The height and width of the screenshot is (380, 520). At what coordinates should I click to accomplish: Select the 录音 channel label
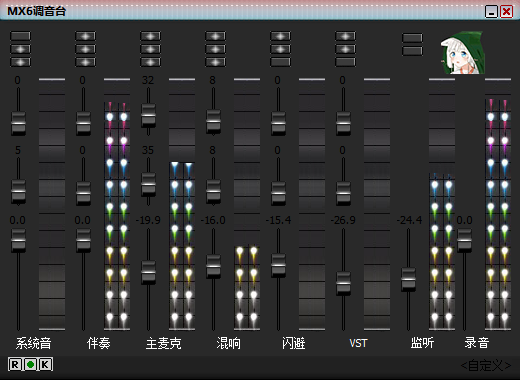click(477, 343)
